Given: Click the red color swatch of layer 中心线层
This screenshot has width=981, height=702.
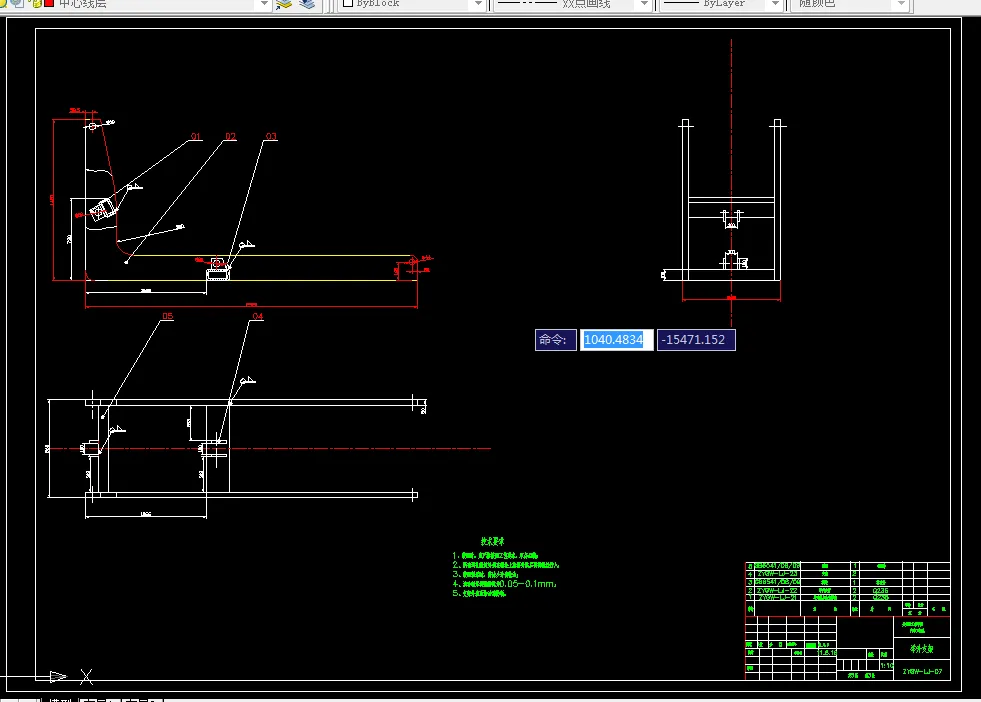Looking at the screenshot, I should (49, 3).
